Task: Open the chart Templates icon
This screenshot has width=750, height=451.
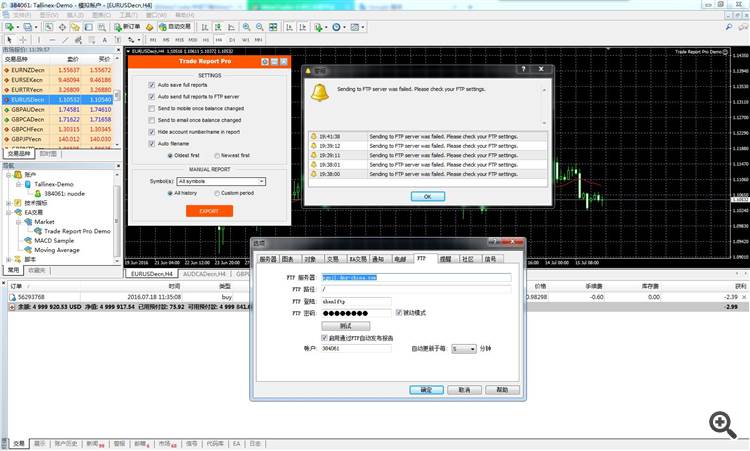Action: click(x=354, y=27)
